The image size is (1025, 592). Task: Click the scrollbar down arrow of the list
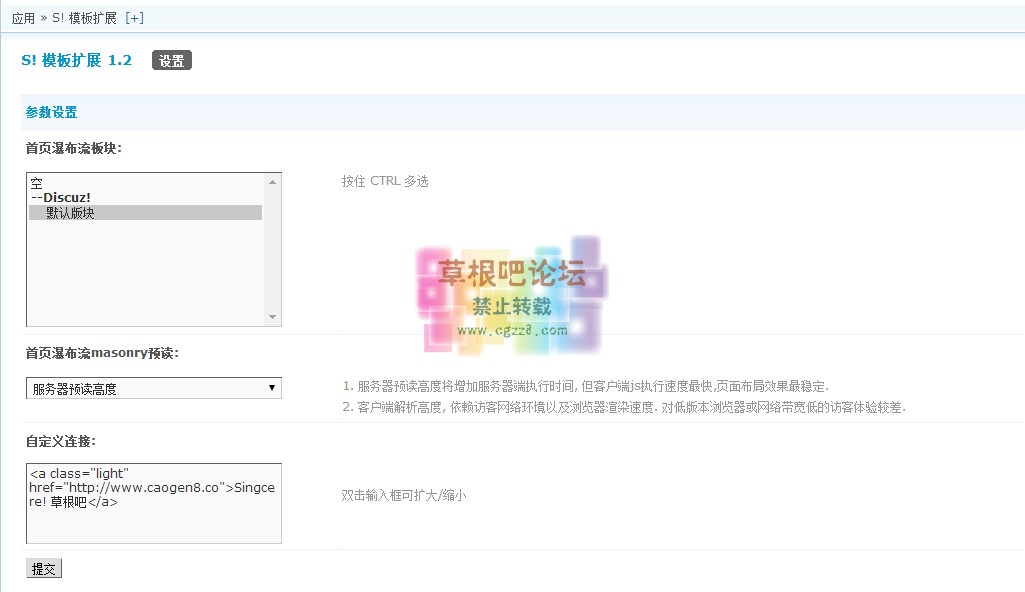272,317
